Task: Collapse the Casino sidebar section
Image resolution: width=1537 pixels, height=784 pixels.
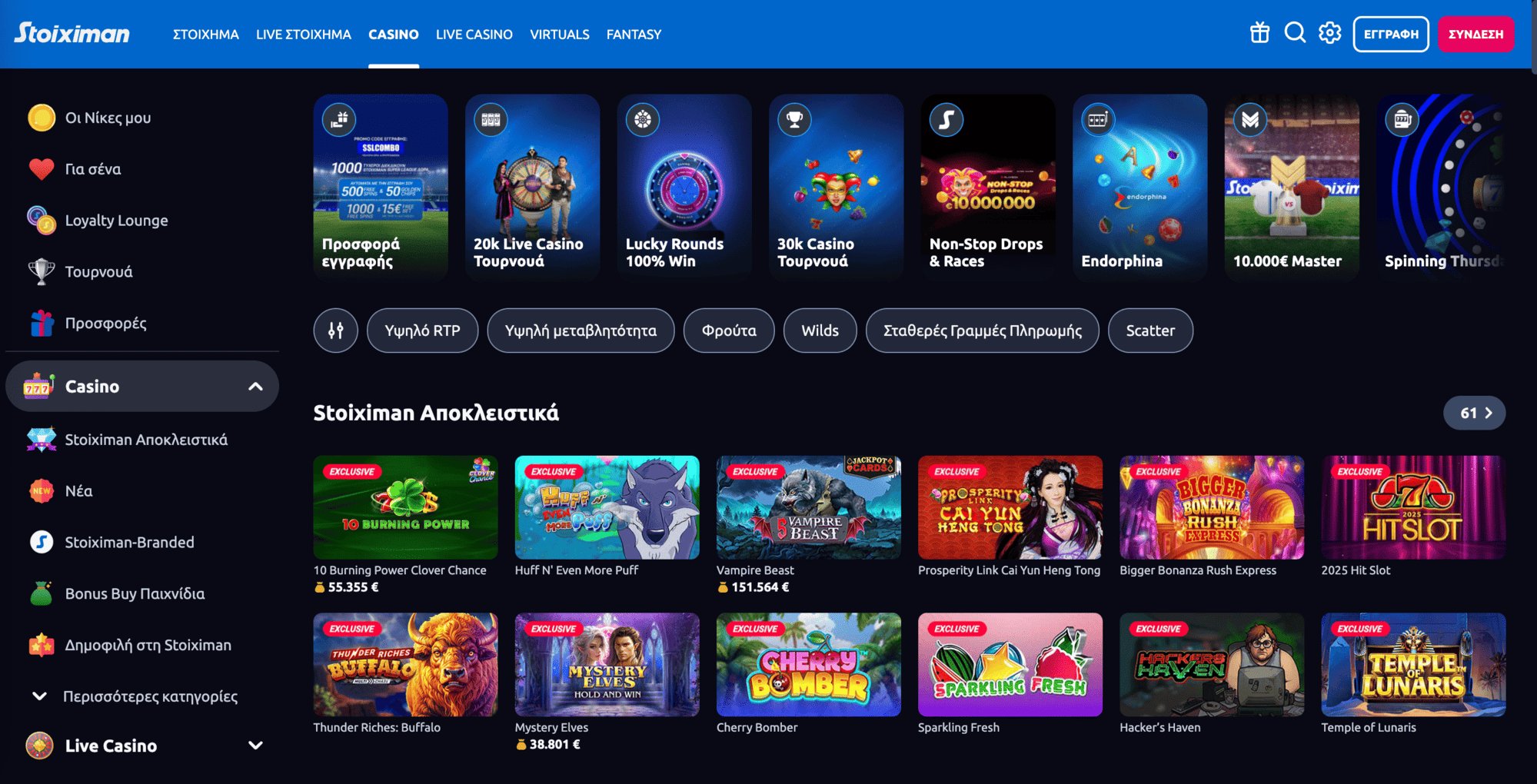Action: pos(255,387)
